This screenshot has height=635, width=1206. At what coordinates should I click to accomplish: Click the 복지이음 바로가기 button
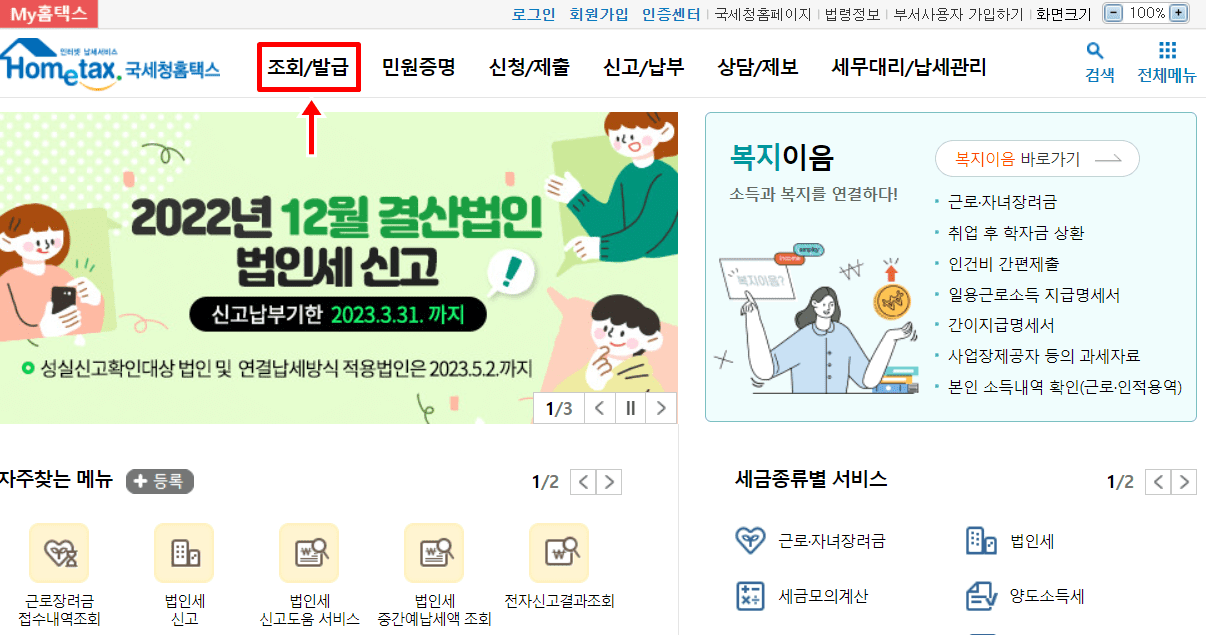[1037, 159]
